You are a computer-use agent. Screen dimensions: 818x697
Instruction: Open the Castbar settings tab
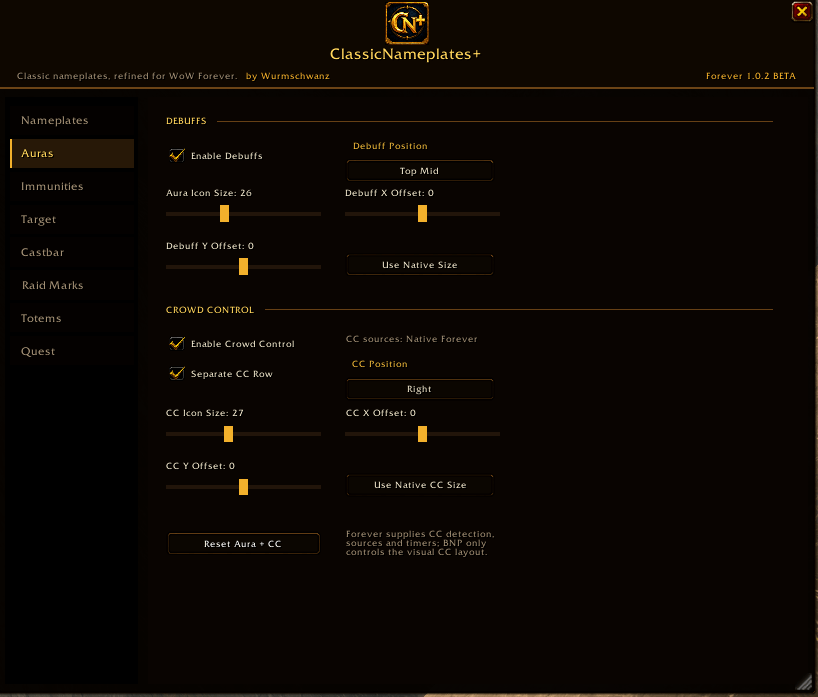click(x=72, y=252)
